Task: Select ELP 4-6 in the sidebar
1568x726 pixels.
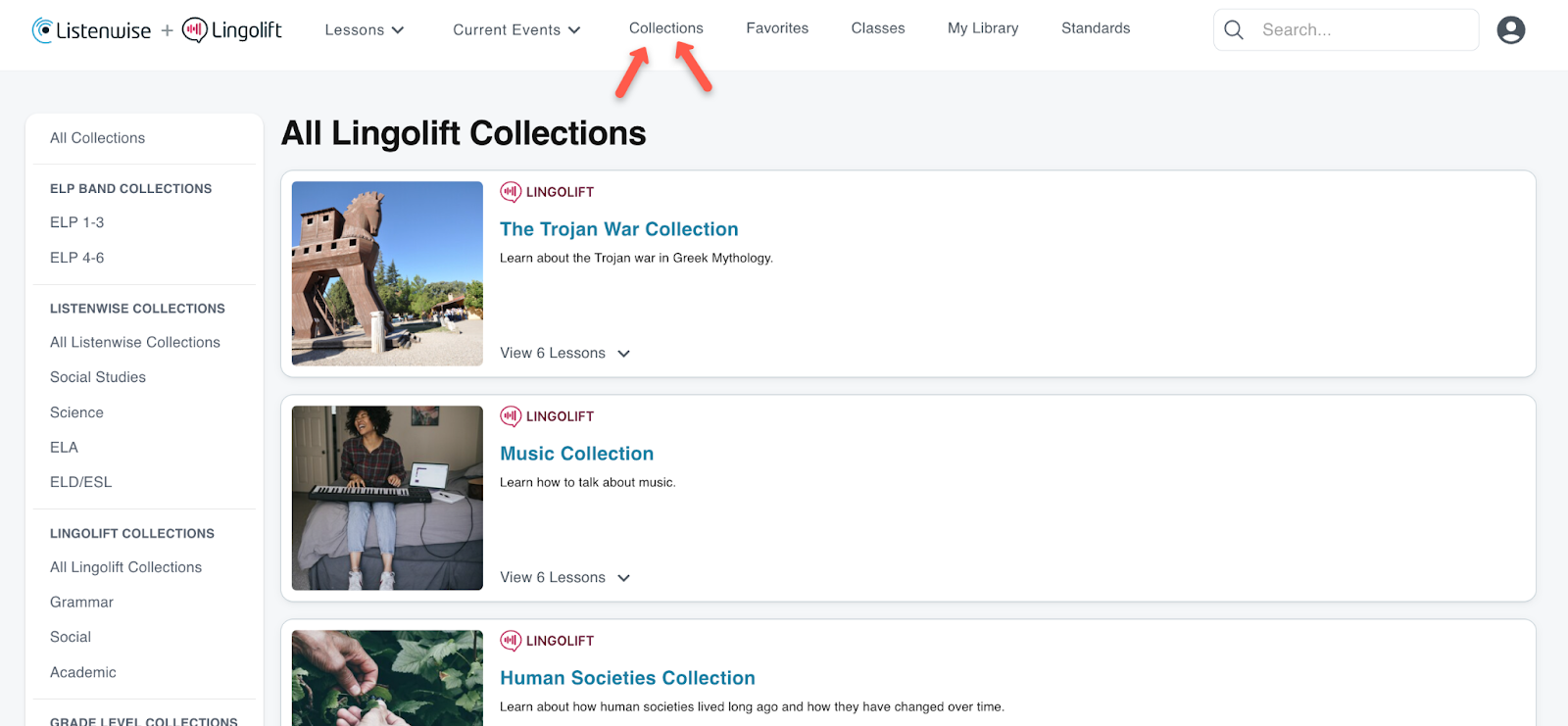Action: click(x=77, y=258)
